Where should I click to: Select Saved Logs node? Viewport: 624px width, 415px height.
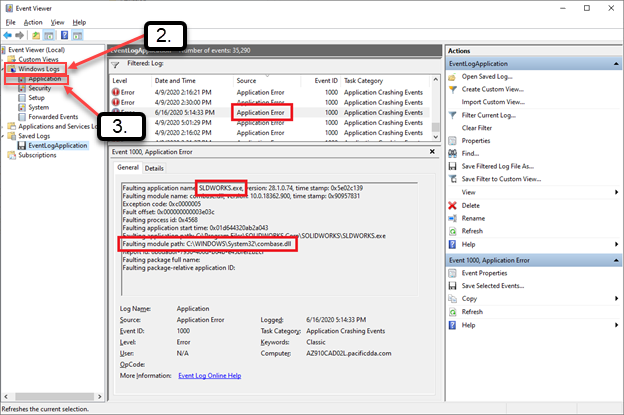click(34, 136)
